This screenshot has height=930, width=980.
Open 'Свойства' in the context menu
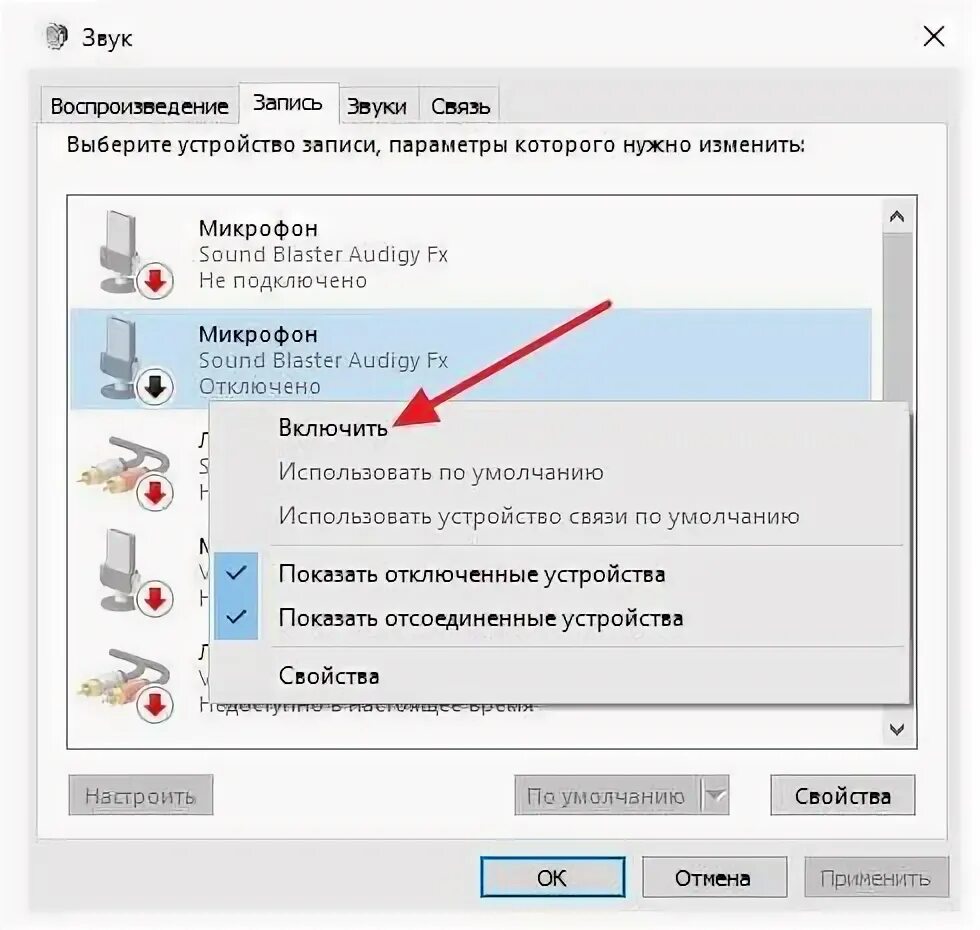pyautogui.click(x=329, y=676)
